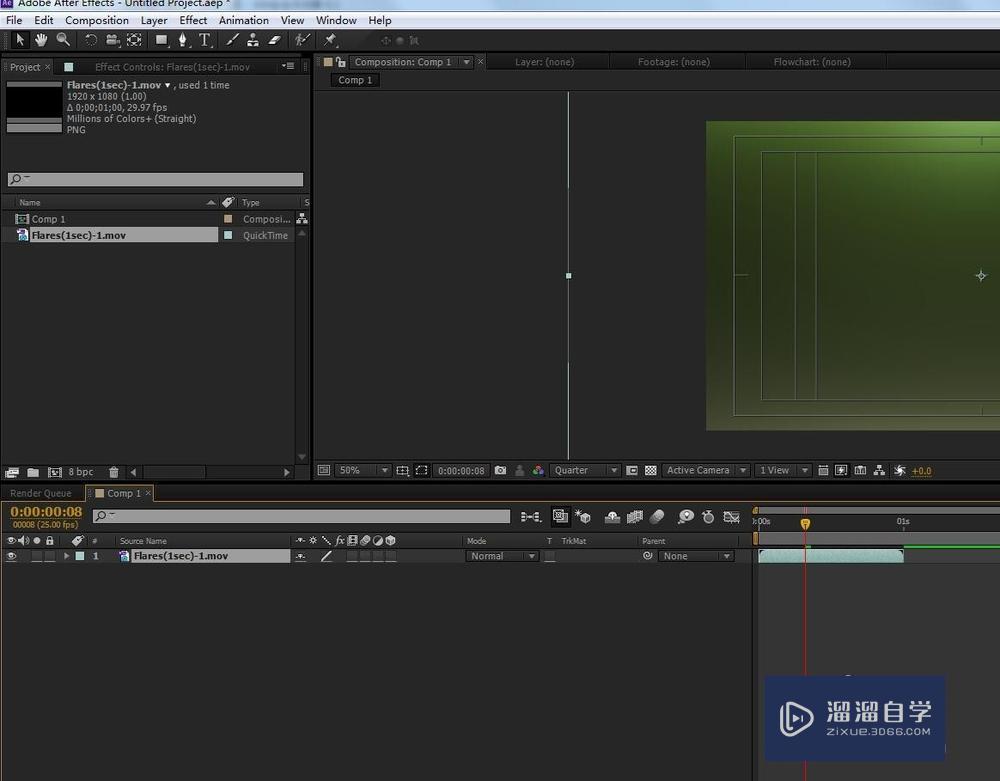Create a new composition from Project panel footer

[55, 472]
